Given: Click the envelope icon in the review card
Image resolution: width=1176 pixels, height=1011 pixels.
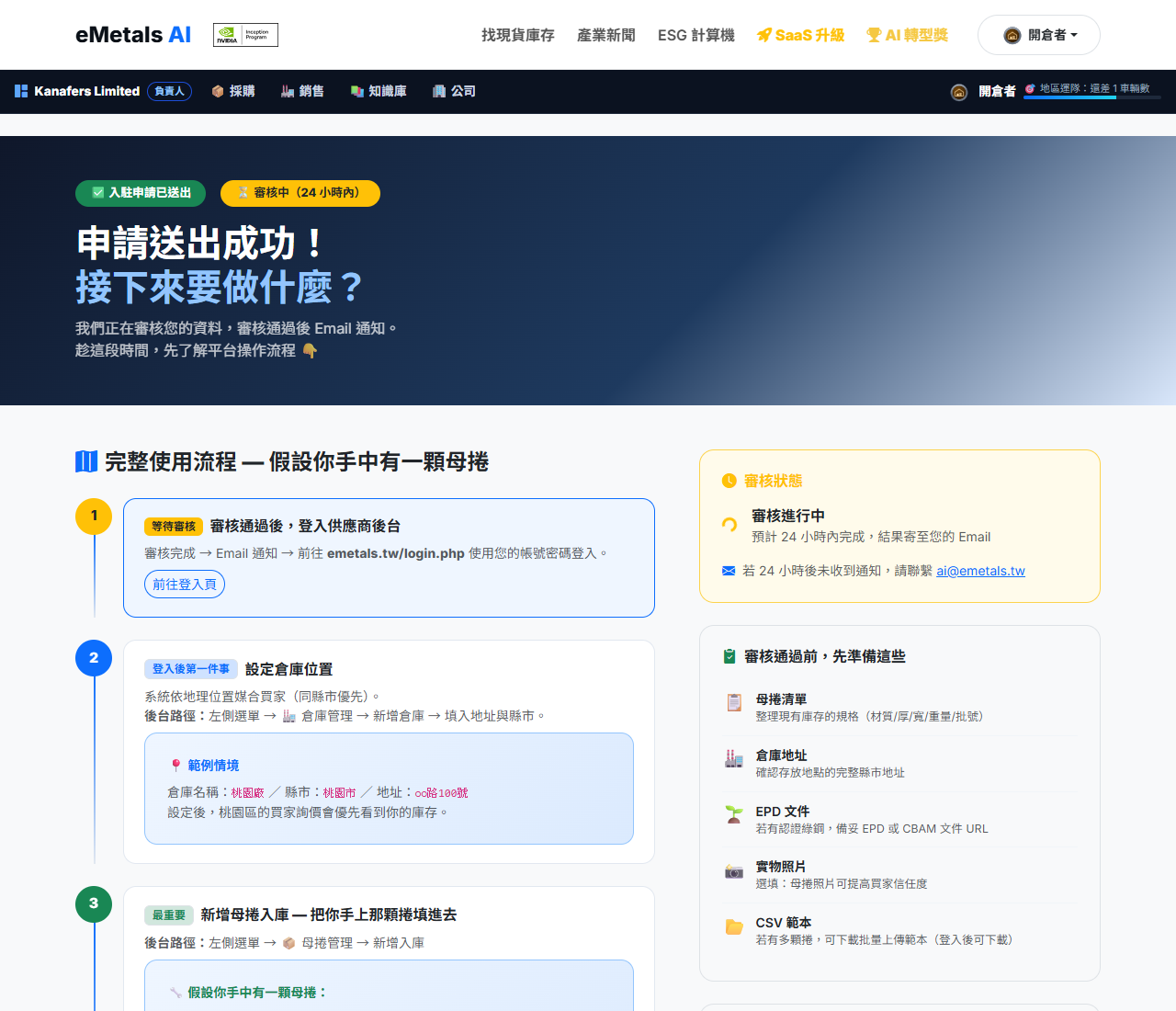Looking at the screenshot, I should [729, 571].
